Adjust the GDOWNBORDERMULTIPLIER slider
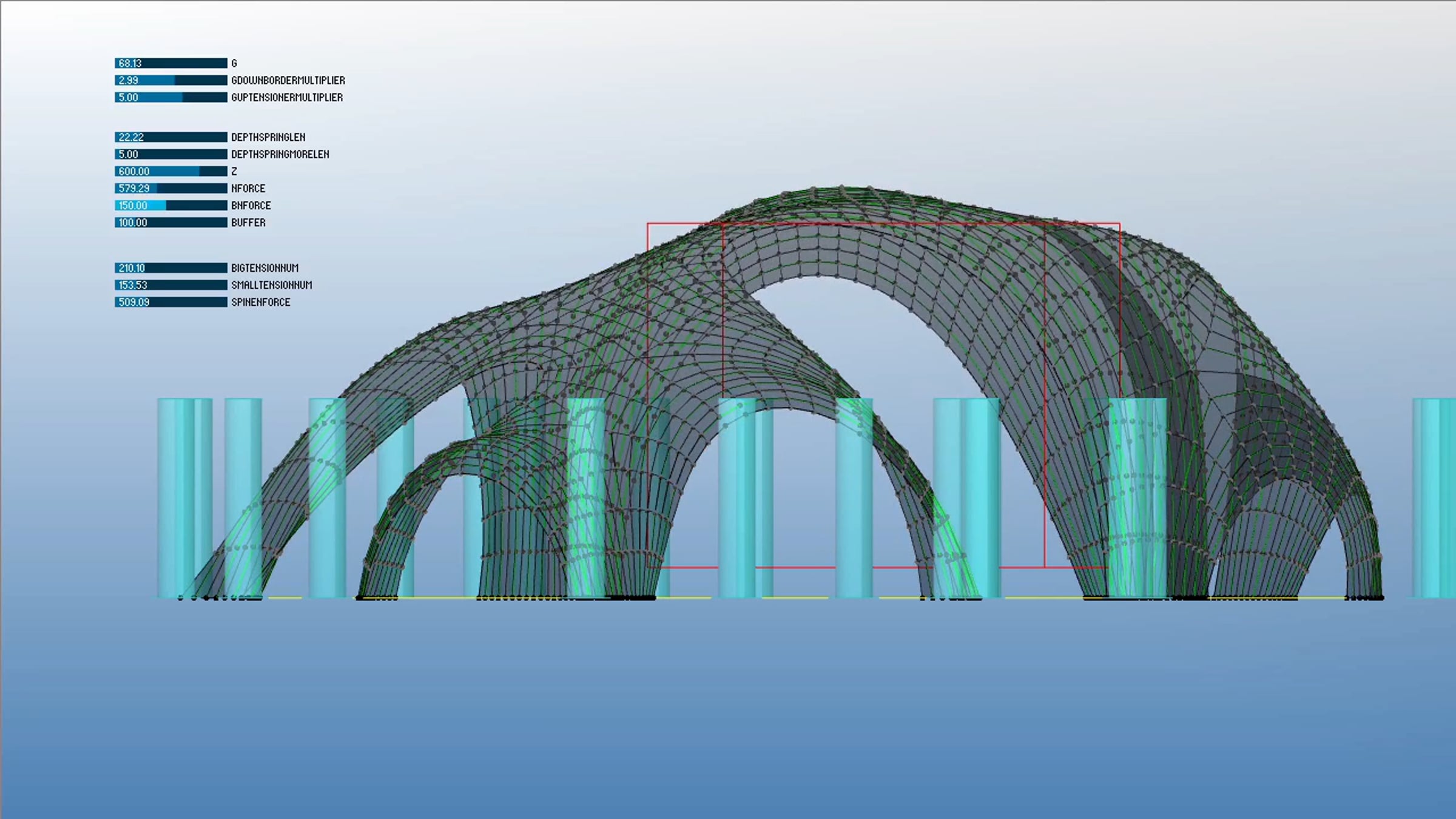This screenshot has width=1456, height=819. (x=171, y=80)
